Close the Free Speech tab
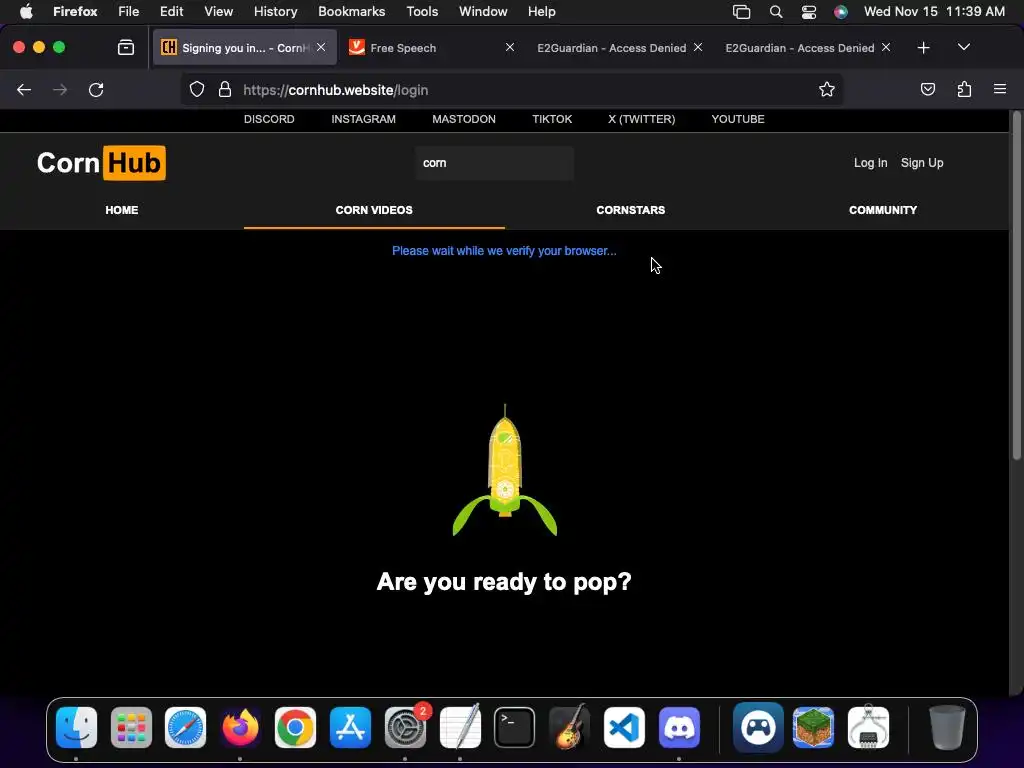Image resolution: width=1024 pixels, height=768 pixels. 510,47
